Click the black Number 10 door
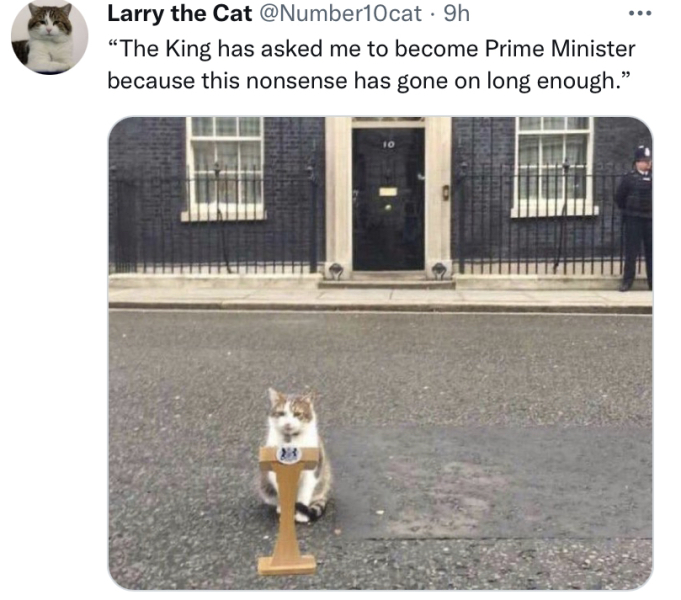 388,199
